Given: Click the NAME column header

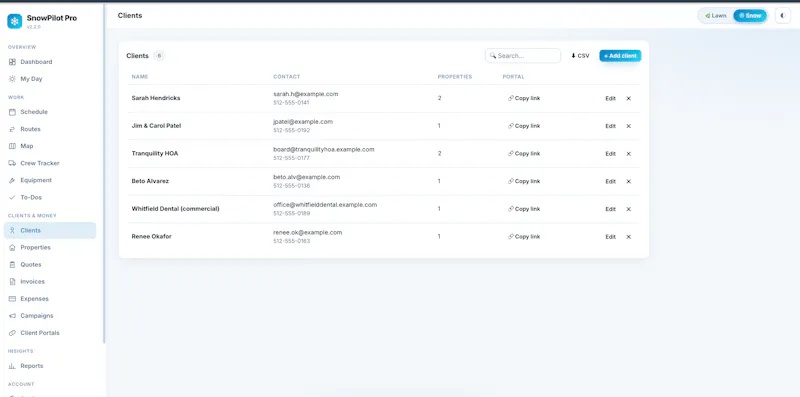Looking at the screenshot, I should click(140, 77).
